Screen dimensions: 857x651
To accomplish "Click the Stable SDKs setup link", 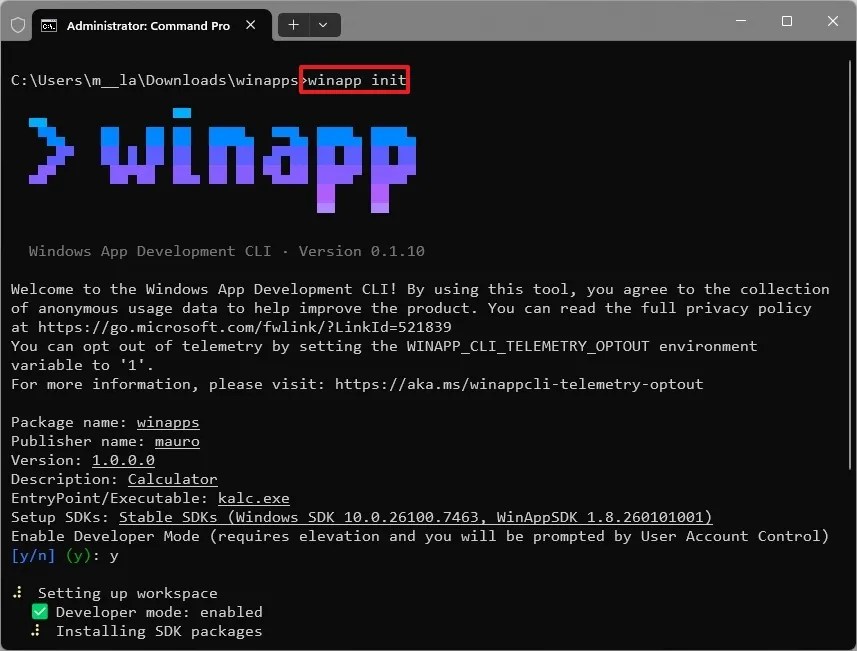I will [414, 517].
